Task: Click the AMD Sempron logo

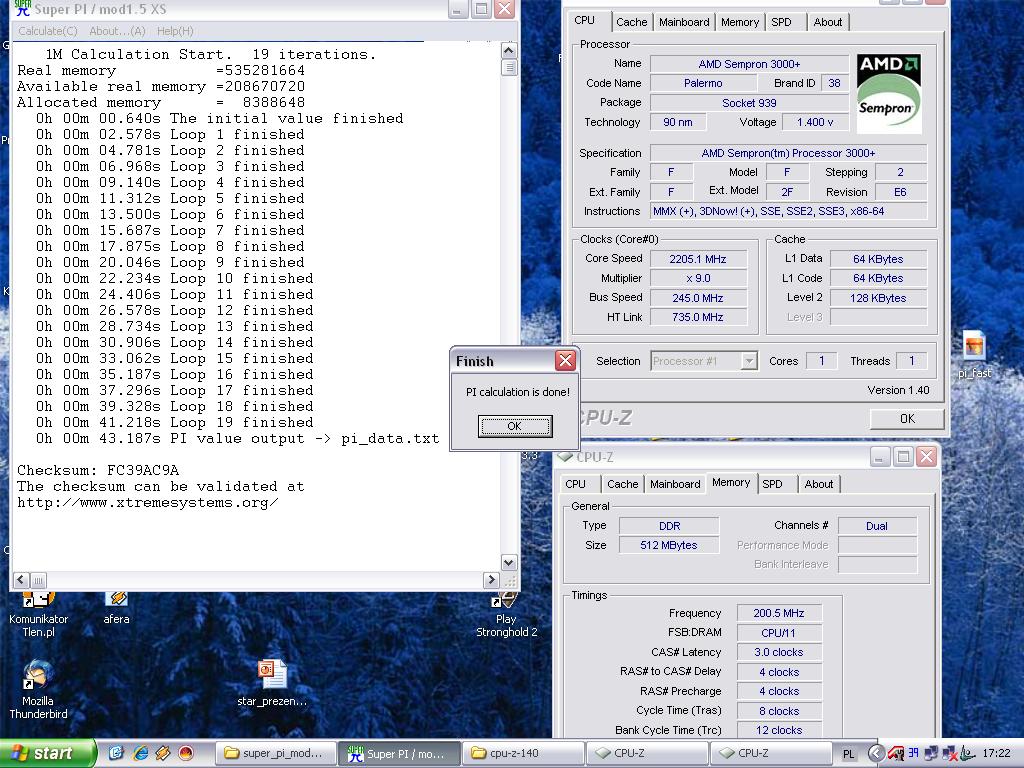Action: tap(889, 93)
